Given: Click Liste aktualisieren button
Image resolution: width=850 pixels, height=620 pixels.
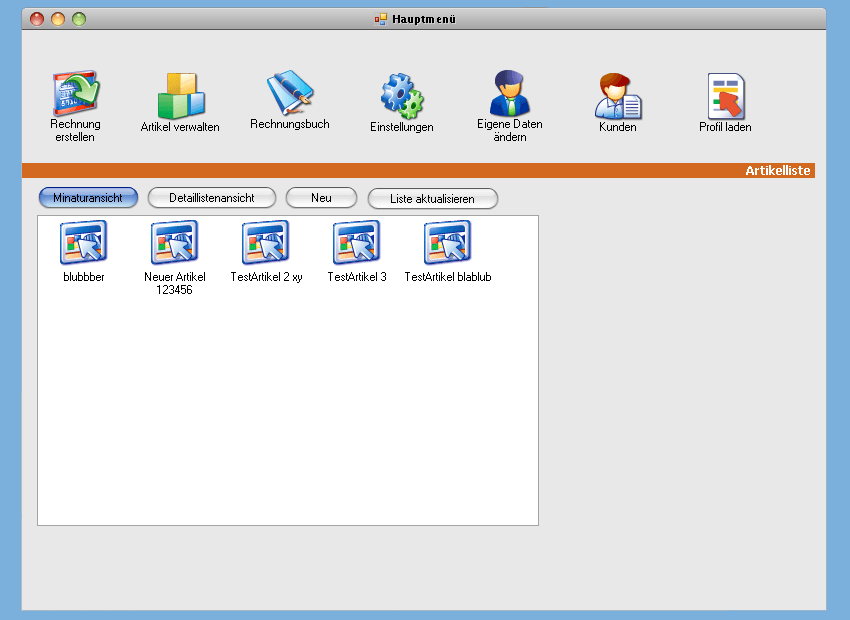Looking at the screenshot, I should coord(433,198).
